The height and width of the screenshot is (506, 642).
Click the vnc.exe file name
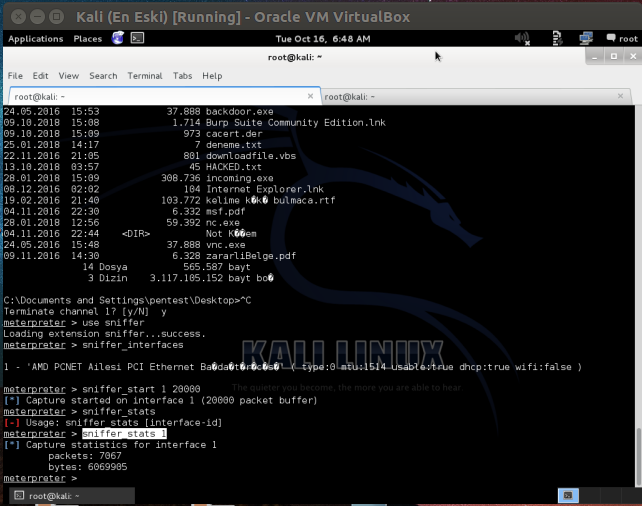[226, 244]
